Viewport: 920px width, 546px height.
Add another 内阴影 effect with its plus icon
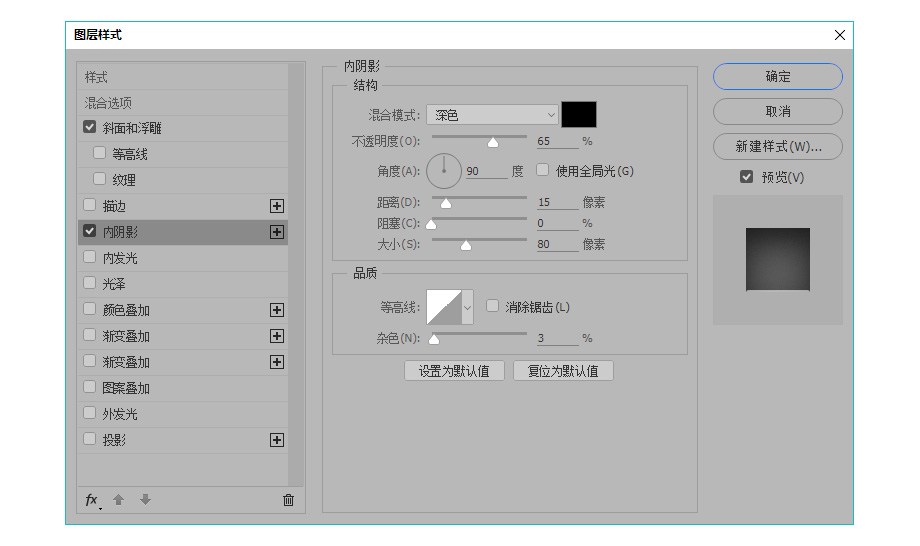[277, 232]
